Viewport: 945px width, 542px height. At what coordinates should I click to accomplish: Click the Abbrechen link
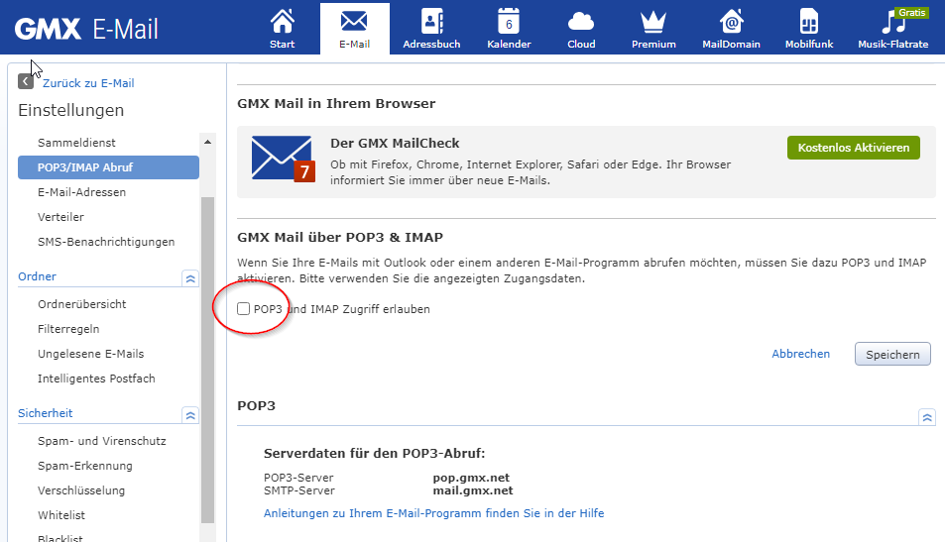click(801, 354)
